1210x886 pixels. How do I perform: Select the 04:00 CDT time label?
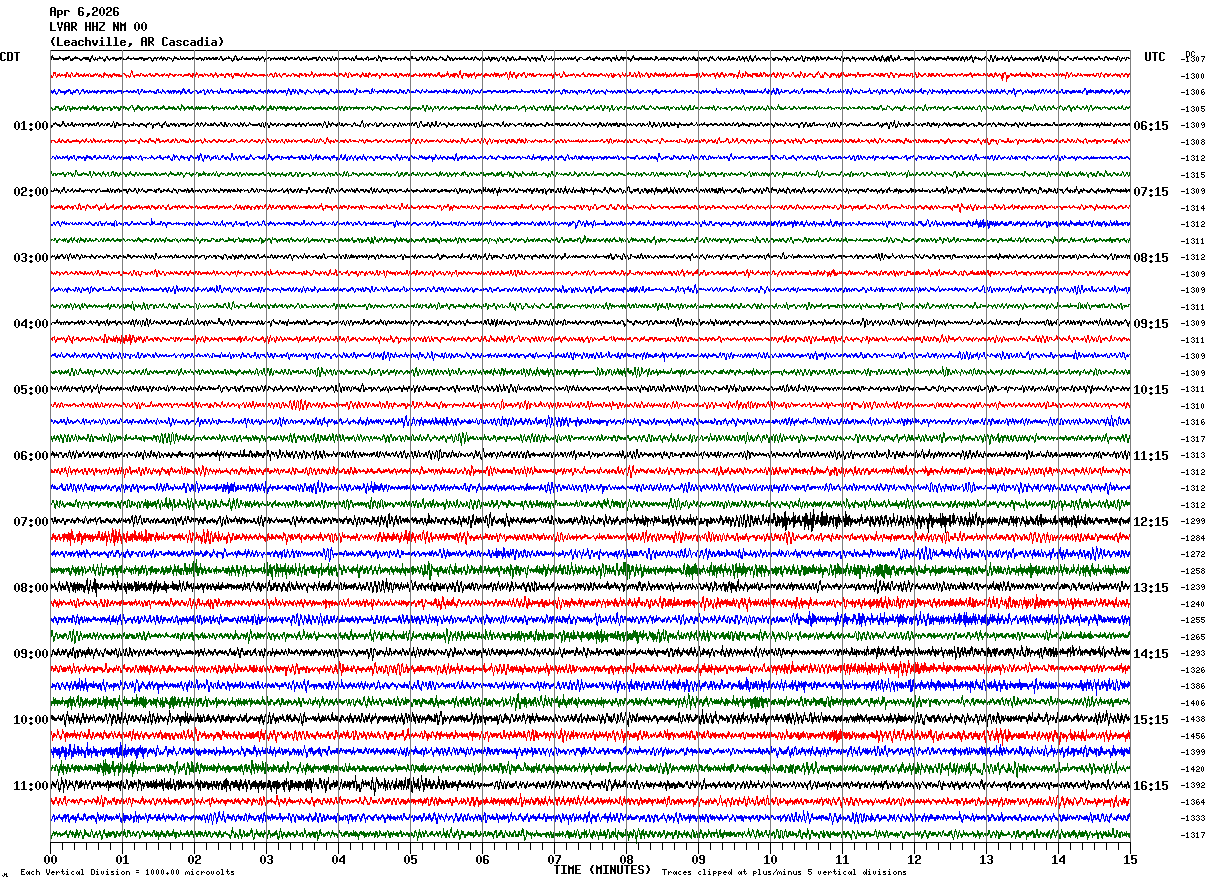31,324
